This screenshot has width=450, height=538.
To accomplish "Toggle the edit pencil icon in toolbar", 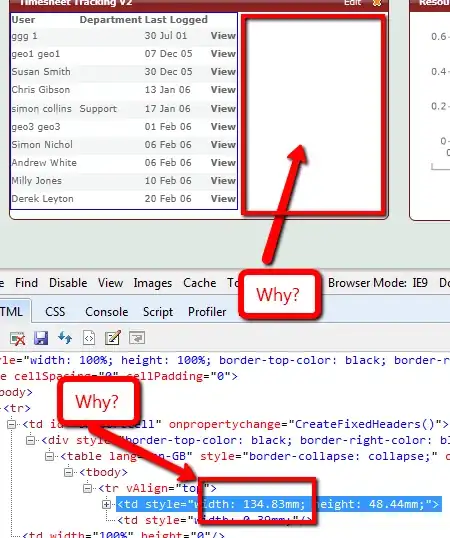I will (113, 338).
